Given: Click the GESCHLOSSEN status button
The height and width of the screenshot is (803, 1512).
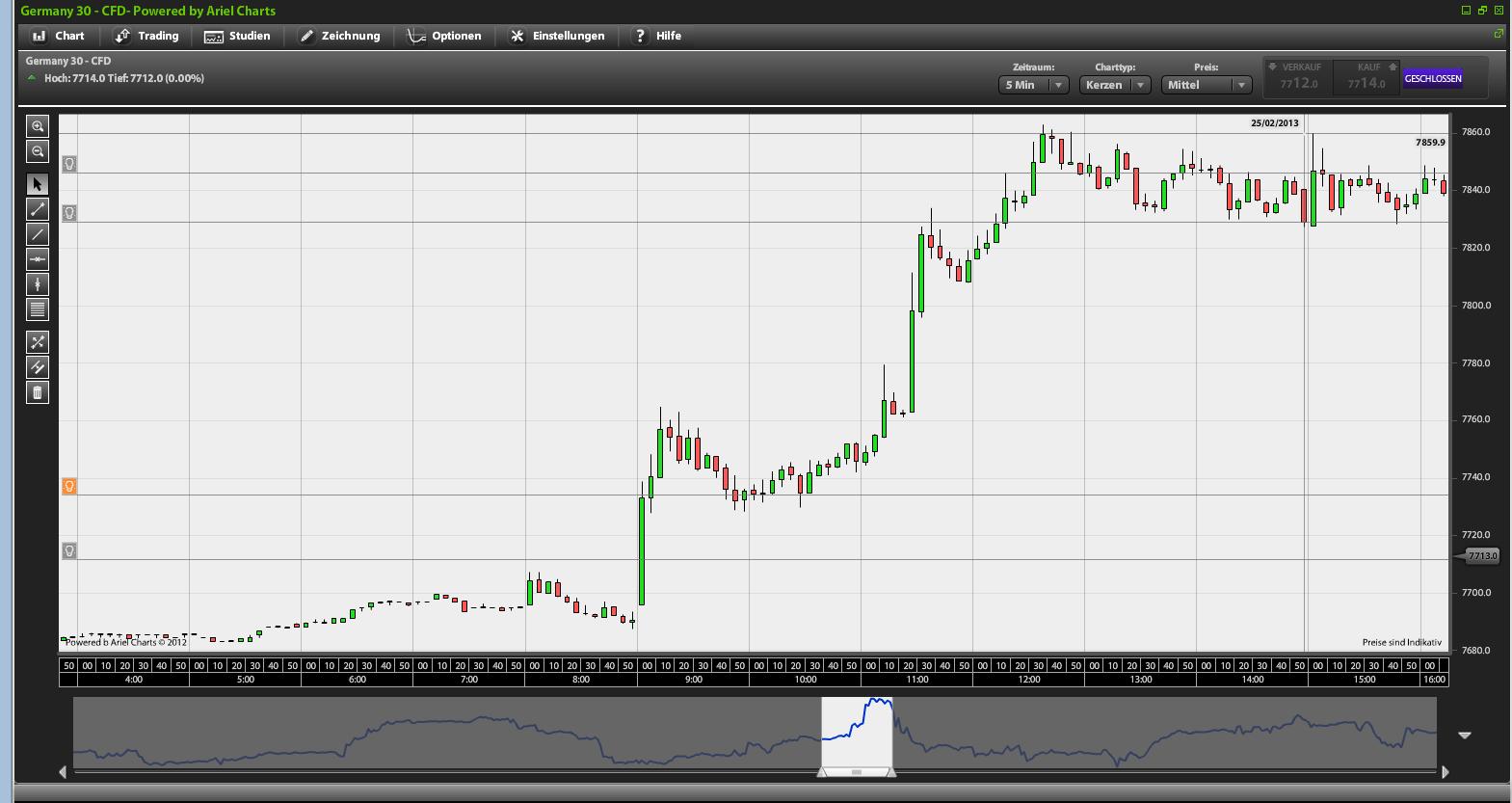Looking at the screenshot, I should coord(1433,78).
